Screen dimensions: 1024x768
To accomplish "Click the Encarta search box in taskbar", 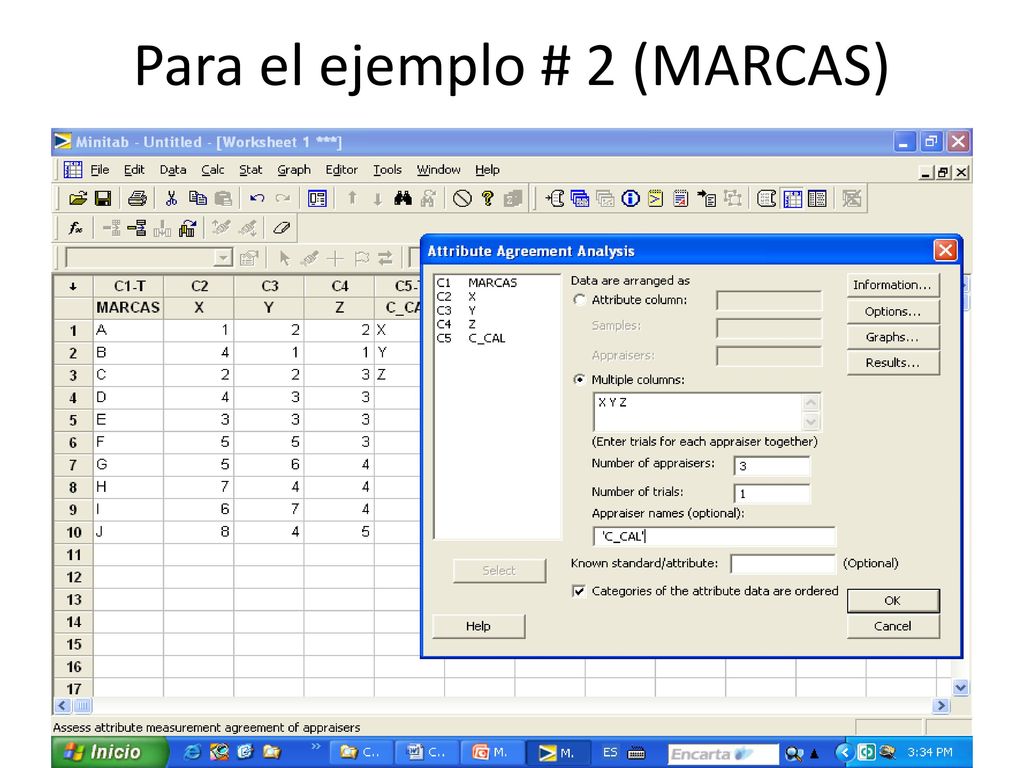I will tap(723, 754).
